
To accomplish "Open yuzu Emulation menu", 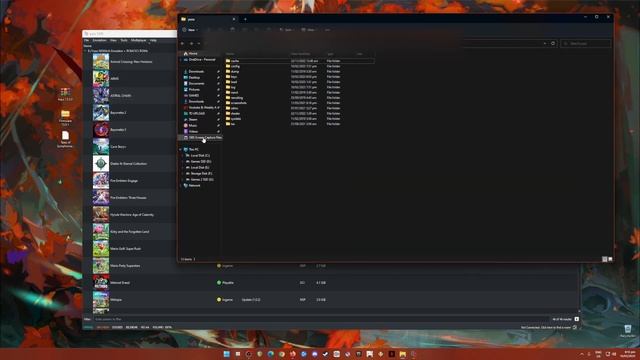I will pyautogui.click(x=100, y=40).
